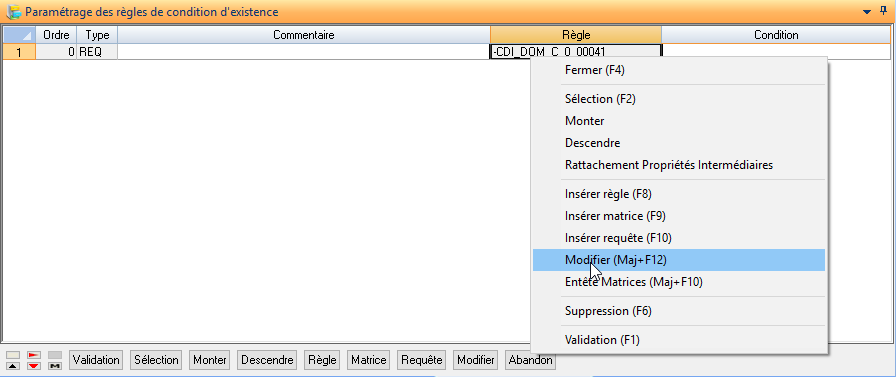The width and height of the screenshot is (896, 377).
Task: Click the Validation button
Action: click(x=96, y=360)
